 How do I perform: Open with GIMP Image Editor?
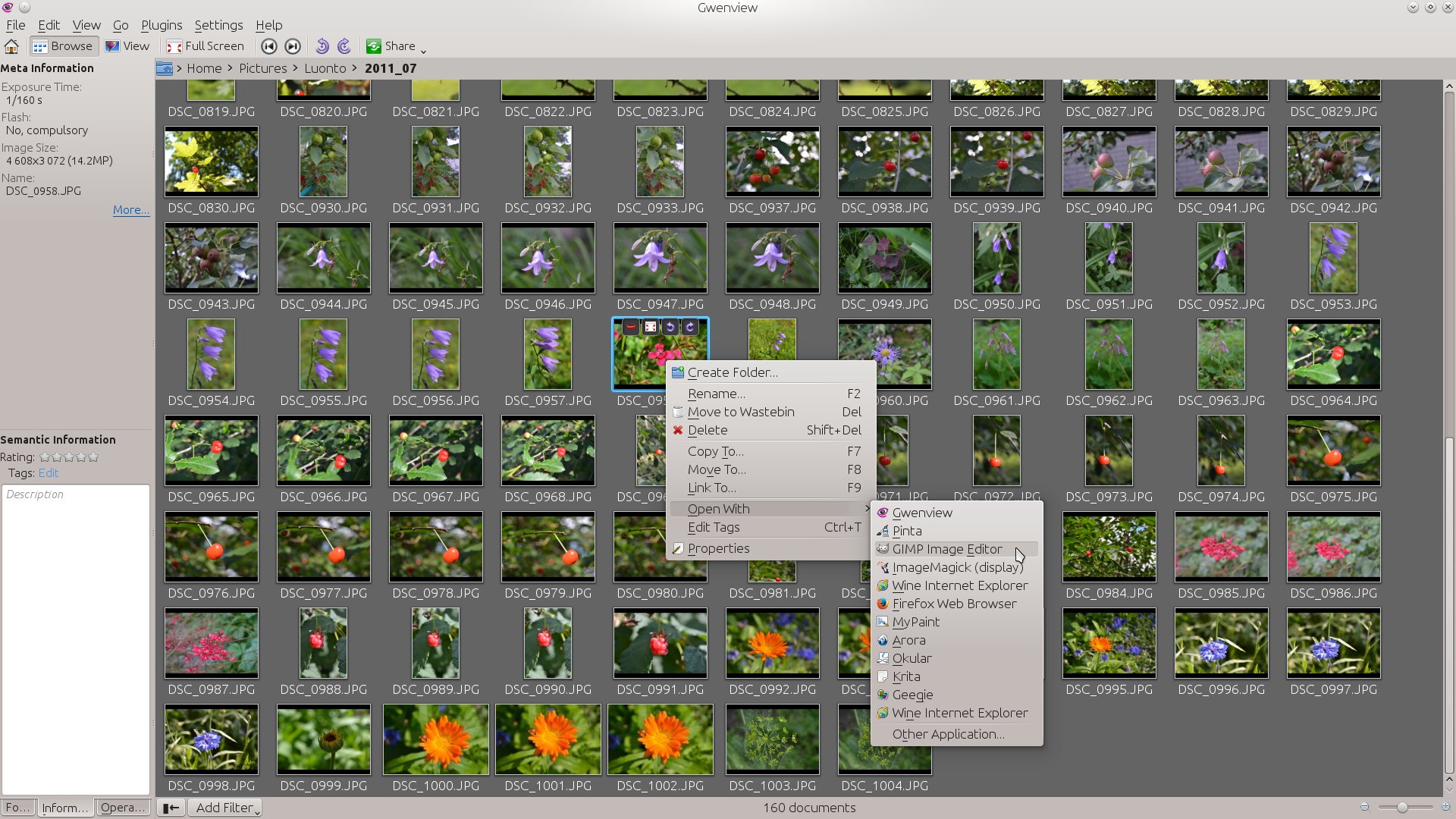pos(957,549)
